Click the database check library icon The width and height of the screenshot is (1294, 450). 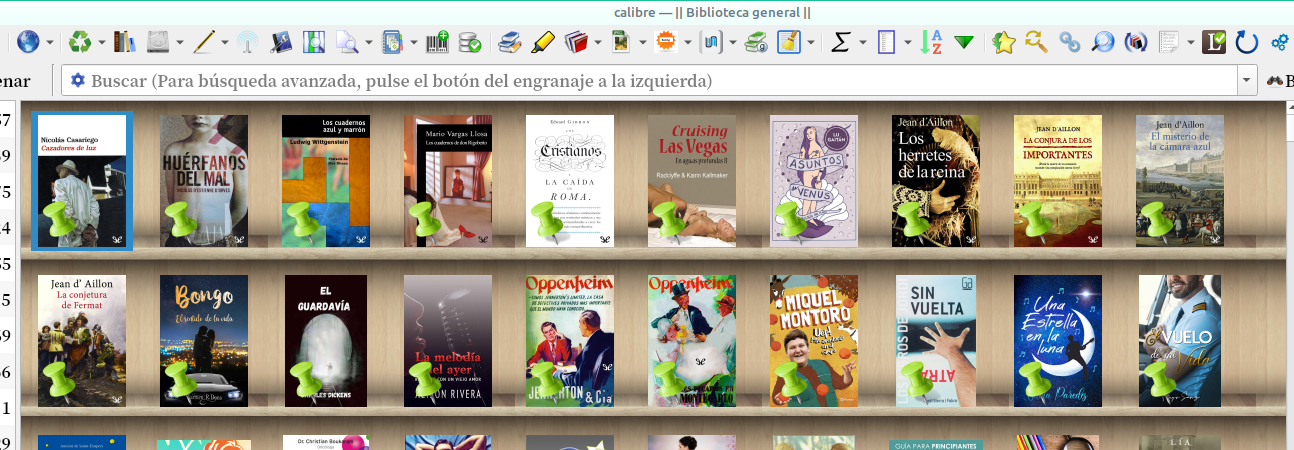[469, 42]
